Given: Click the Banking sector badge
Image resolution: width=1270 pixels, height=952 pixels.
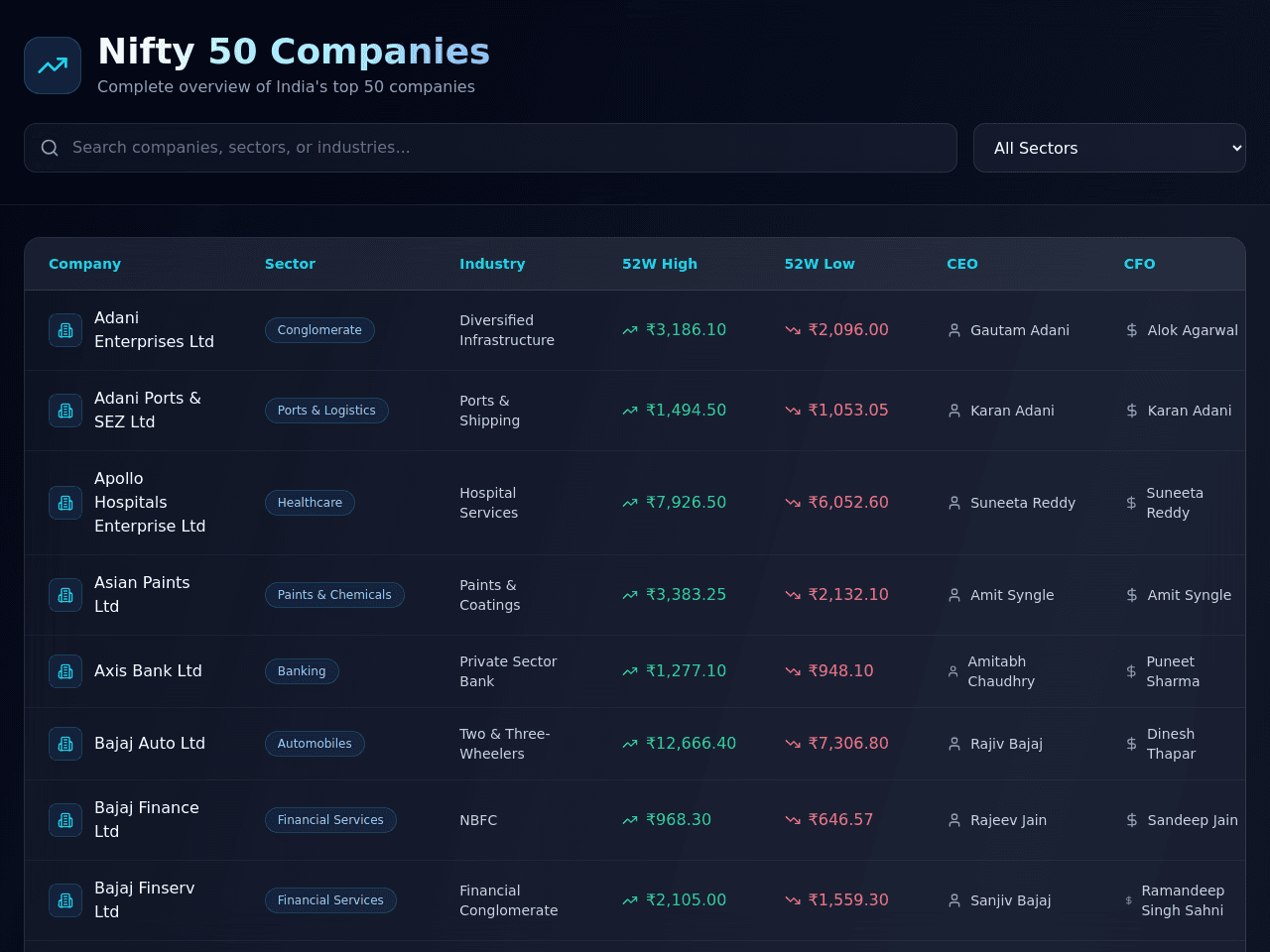Looking at the screenshot, I should point(302,671).
